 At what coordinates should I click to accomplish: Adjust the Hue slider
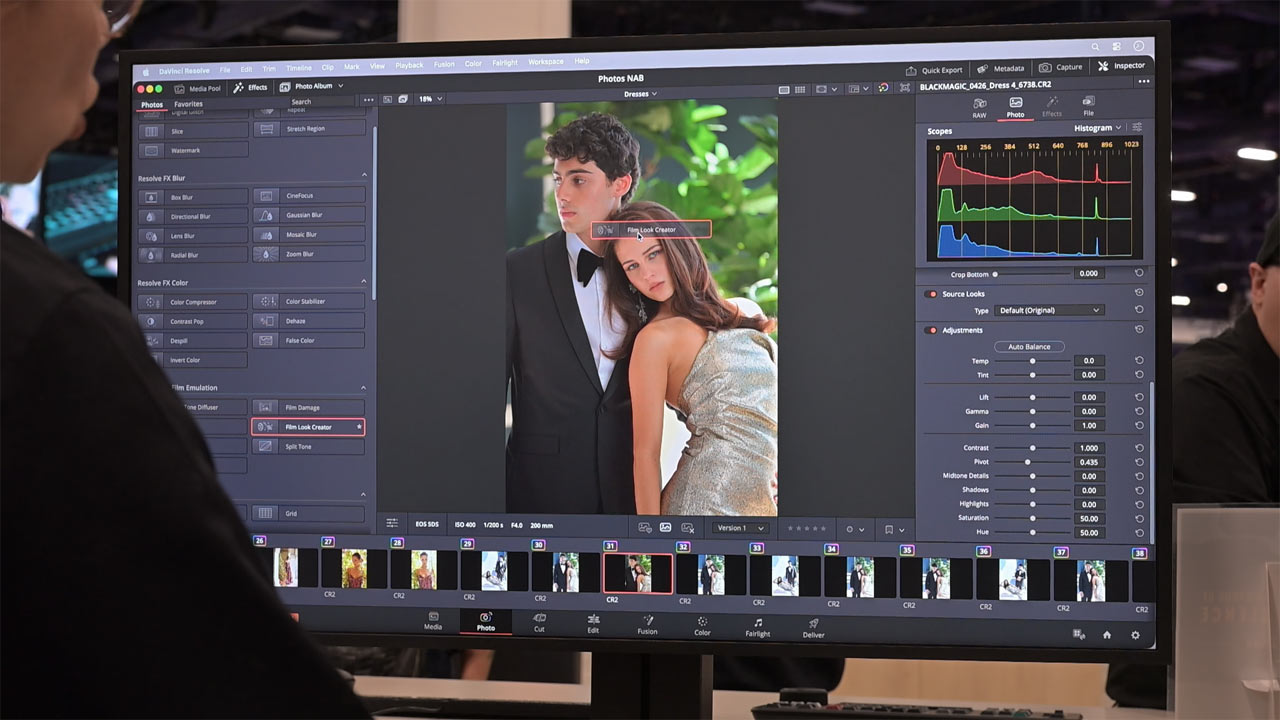[x=1032, y=532]
